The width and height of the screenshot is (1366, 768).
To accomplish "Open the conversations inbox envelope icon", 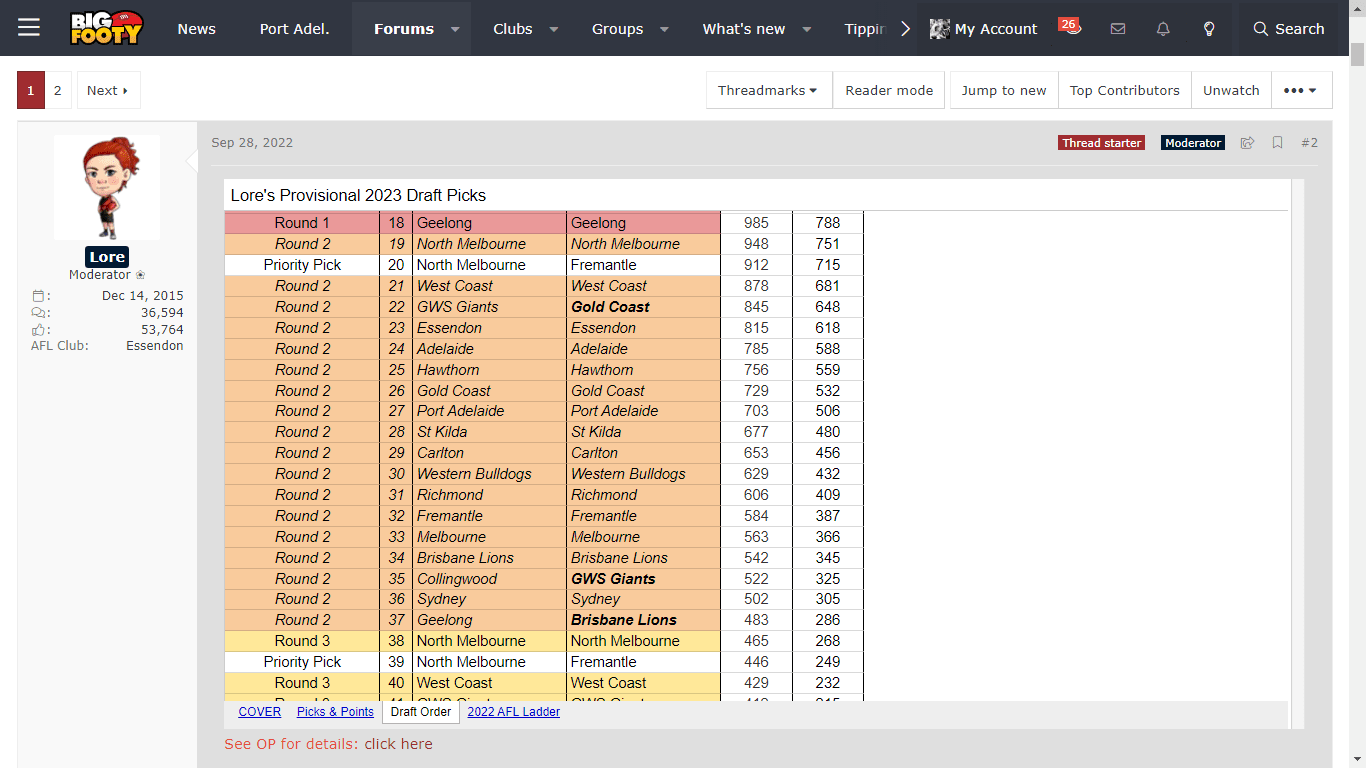I will tap(1118, 29).
